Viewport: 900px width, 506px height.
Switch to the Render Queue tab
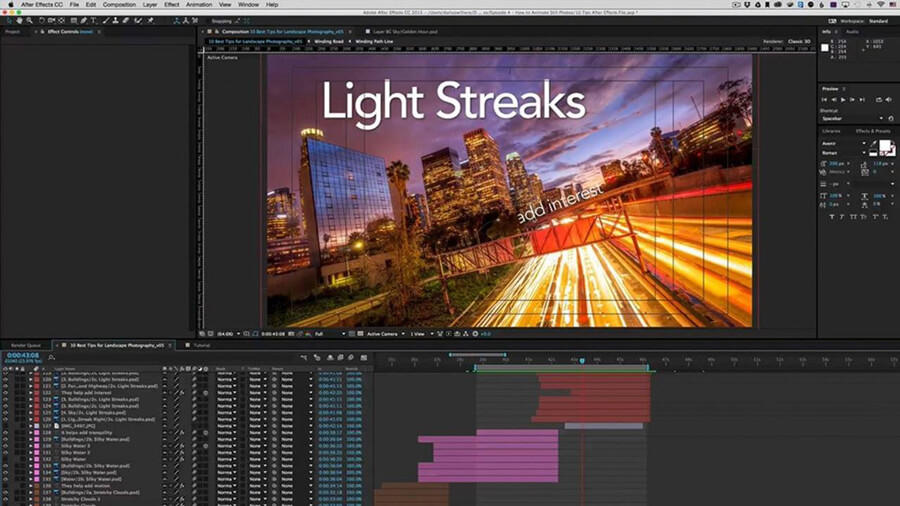tap(26, 345)
